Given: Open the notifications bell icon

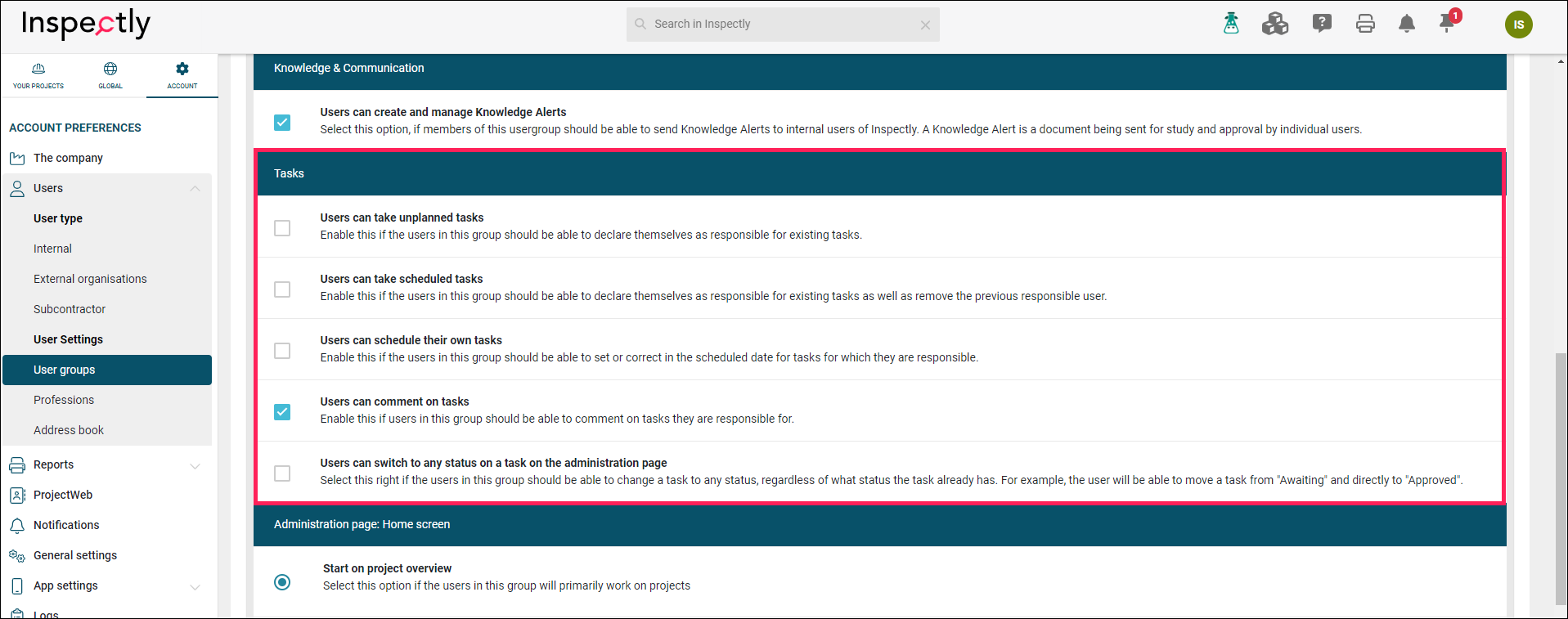Looking at the screenshot, I should (1407, 24).
